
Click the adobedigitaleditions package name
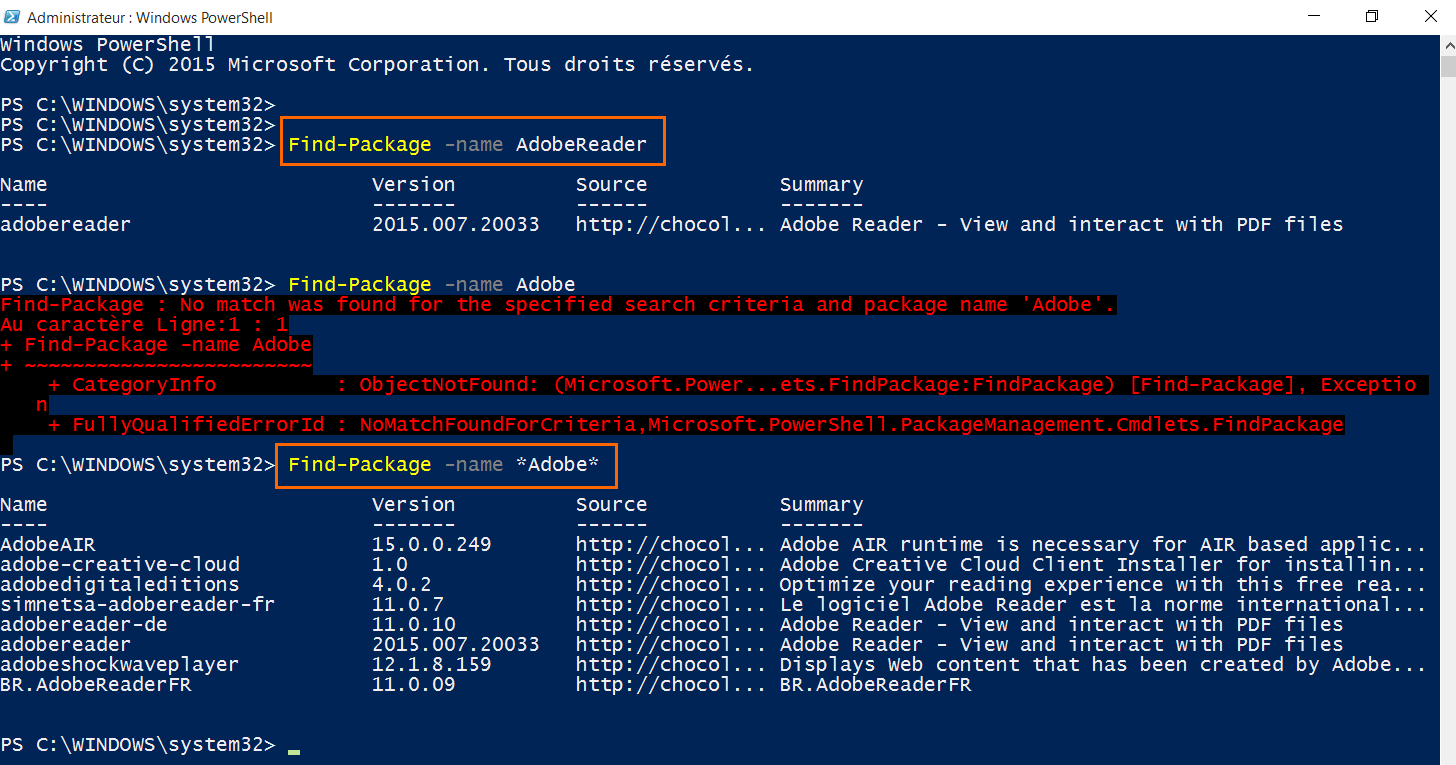click(x=120, y=585)
